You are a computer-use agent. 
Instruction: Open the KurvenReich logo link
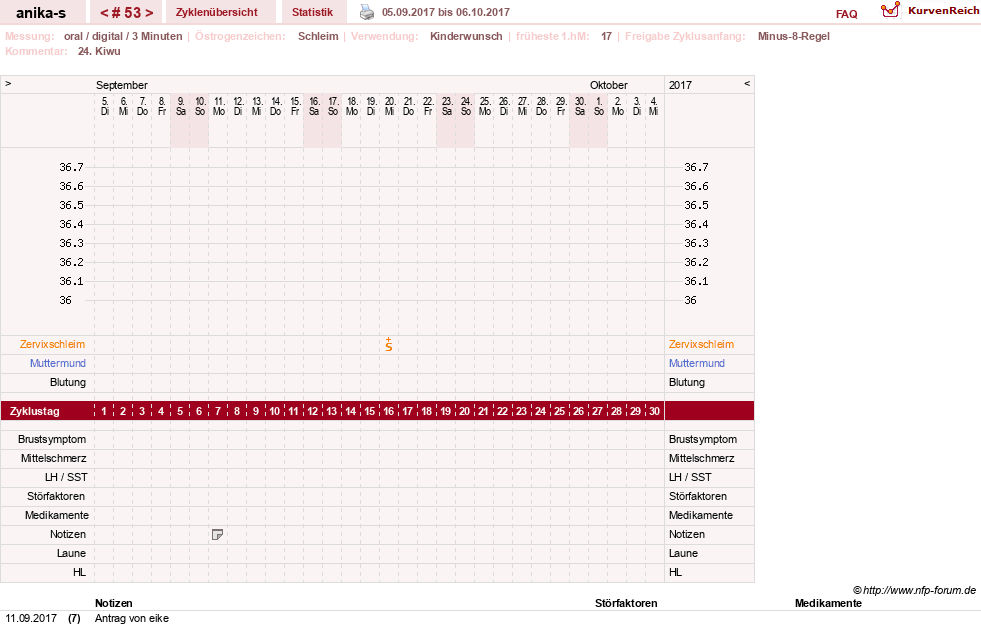click(929, 11)
